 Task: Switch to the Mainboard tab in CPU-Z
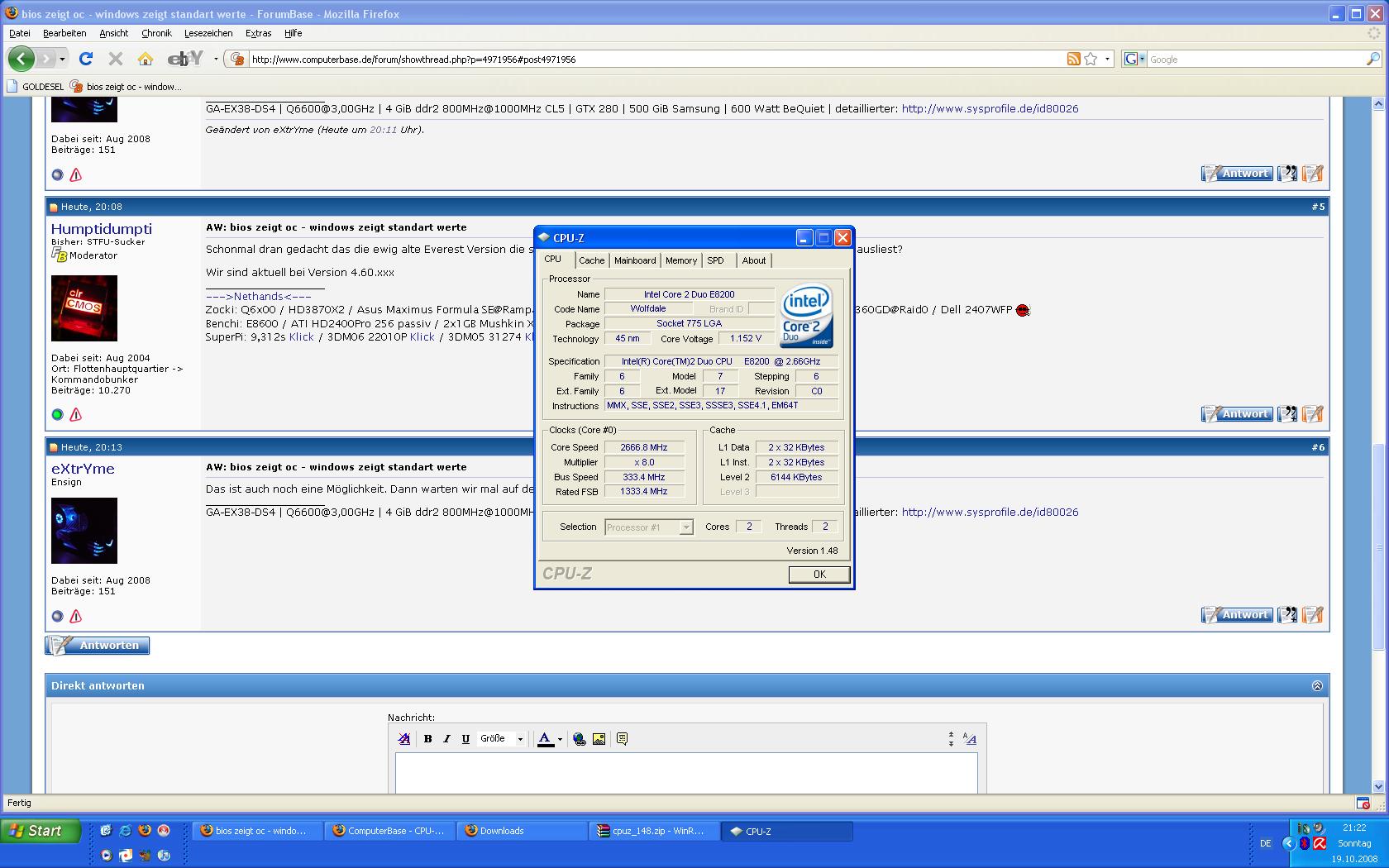[x=635, y=260]
